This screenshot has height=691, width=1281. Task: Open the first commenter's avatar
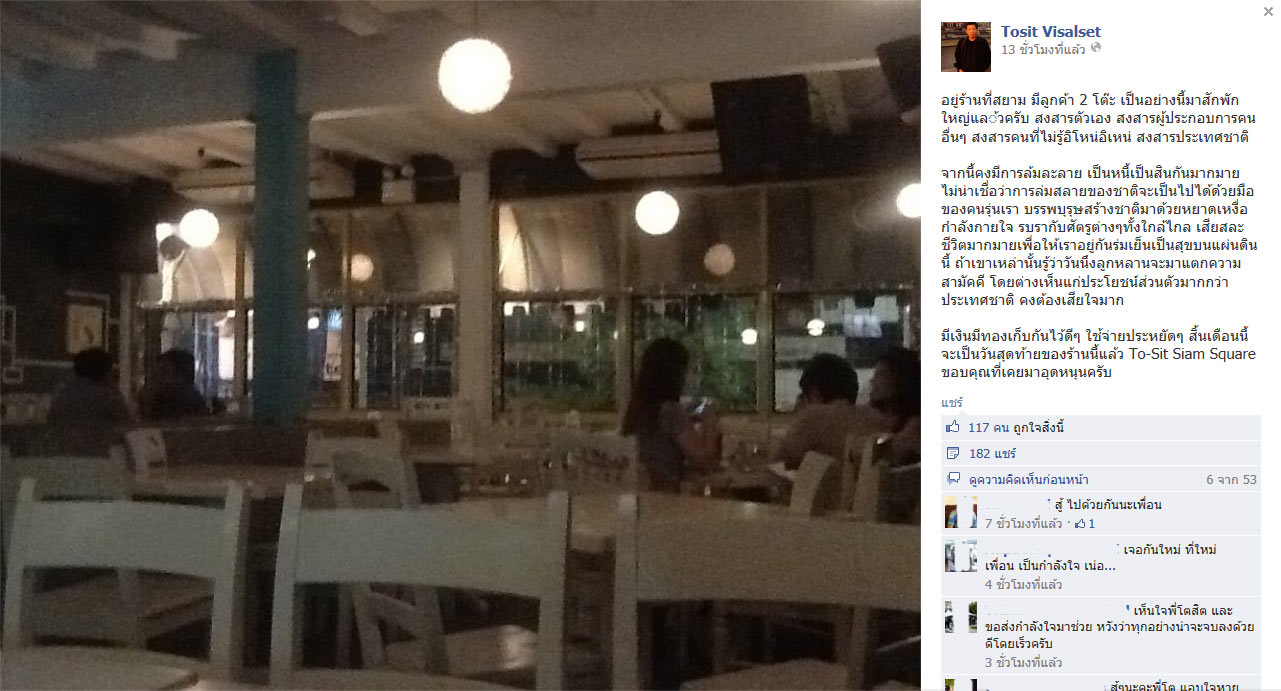pos(960,512)
